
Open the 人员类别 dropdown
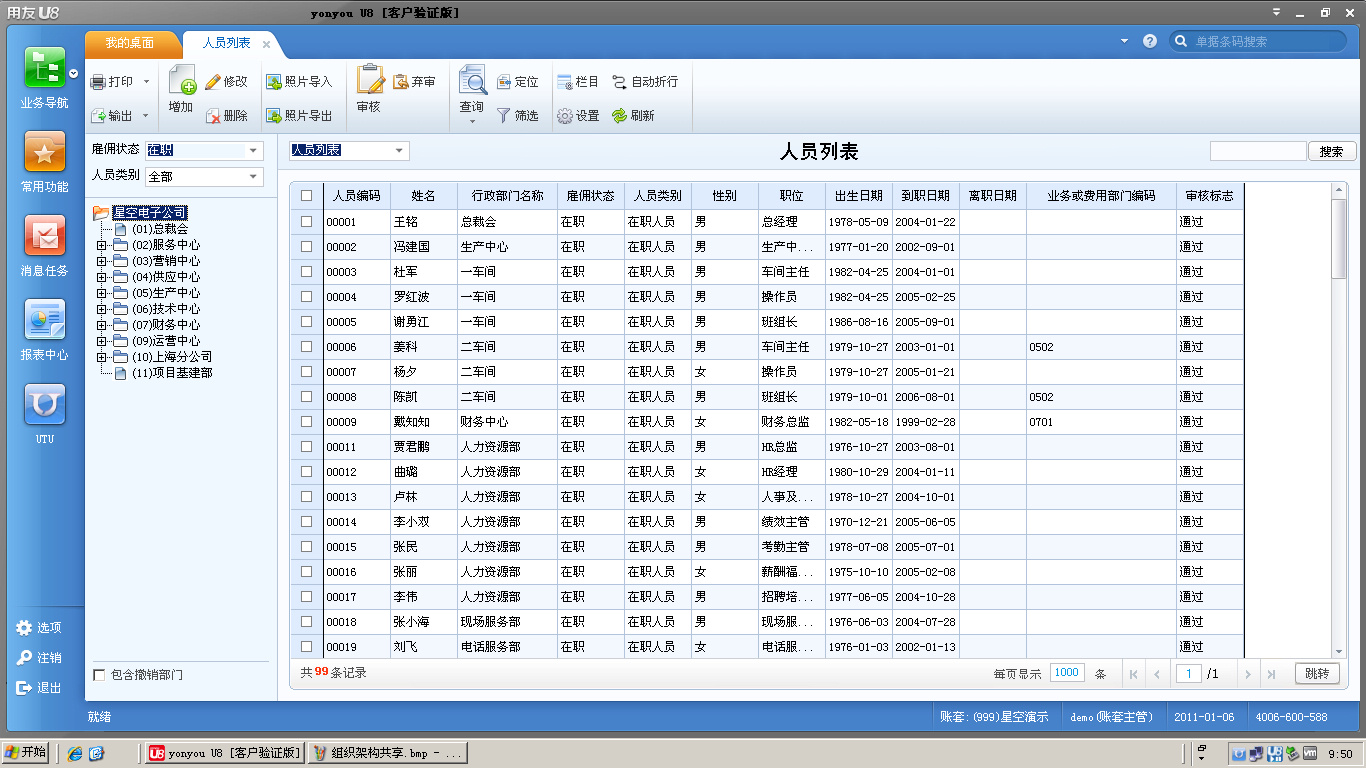coord(253,177)
